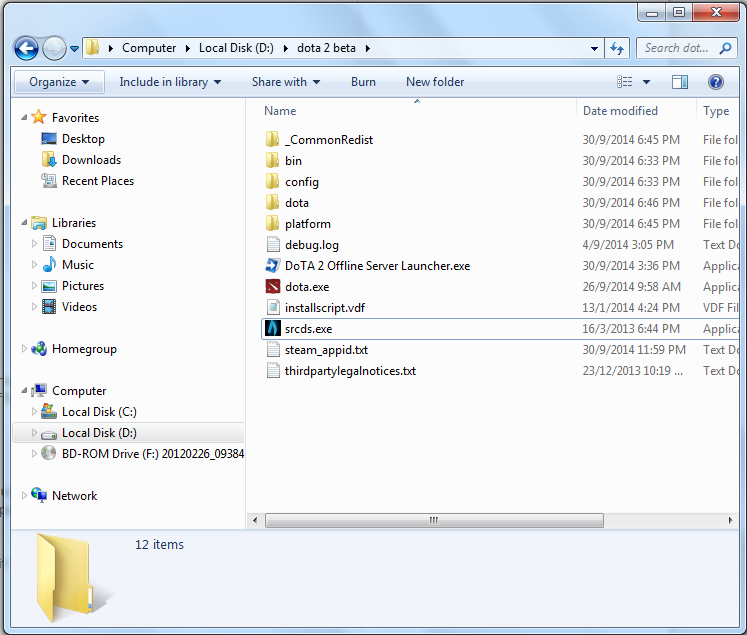The height and width of the screenshot is (635, 747).
Task: Open the address bar previous locations dropdown
Action: coord(594,49)
